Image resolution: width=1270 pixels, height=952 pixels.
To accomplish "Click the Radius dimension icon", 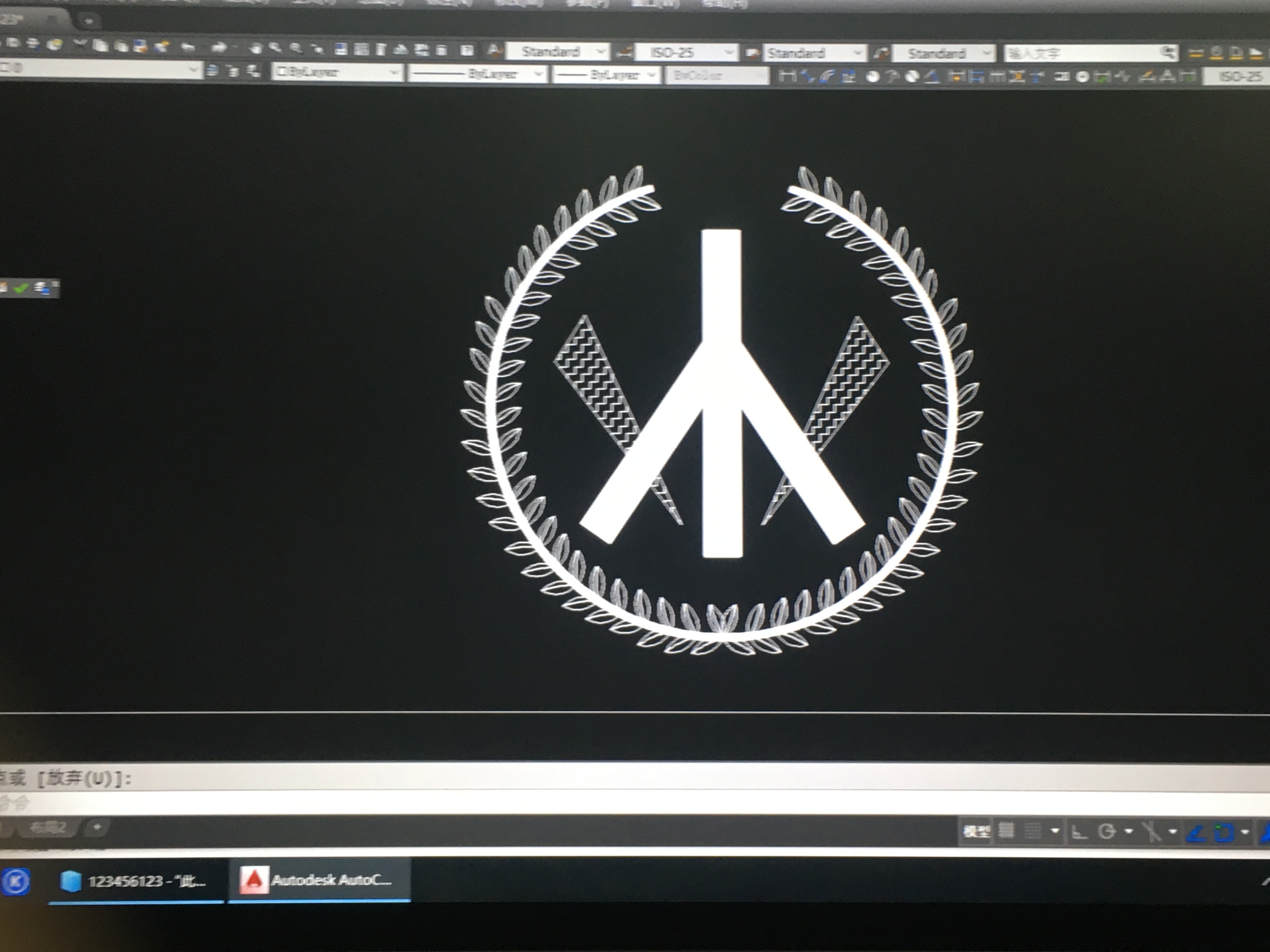I will pyautogui.click(x=872, y=76).
